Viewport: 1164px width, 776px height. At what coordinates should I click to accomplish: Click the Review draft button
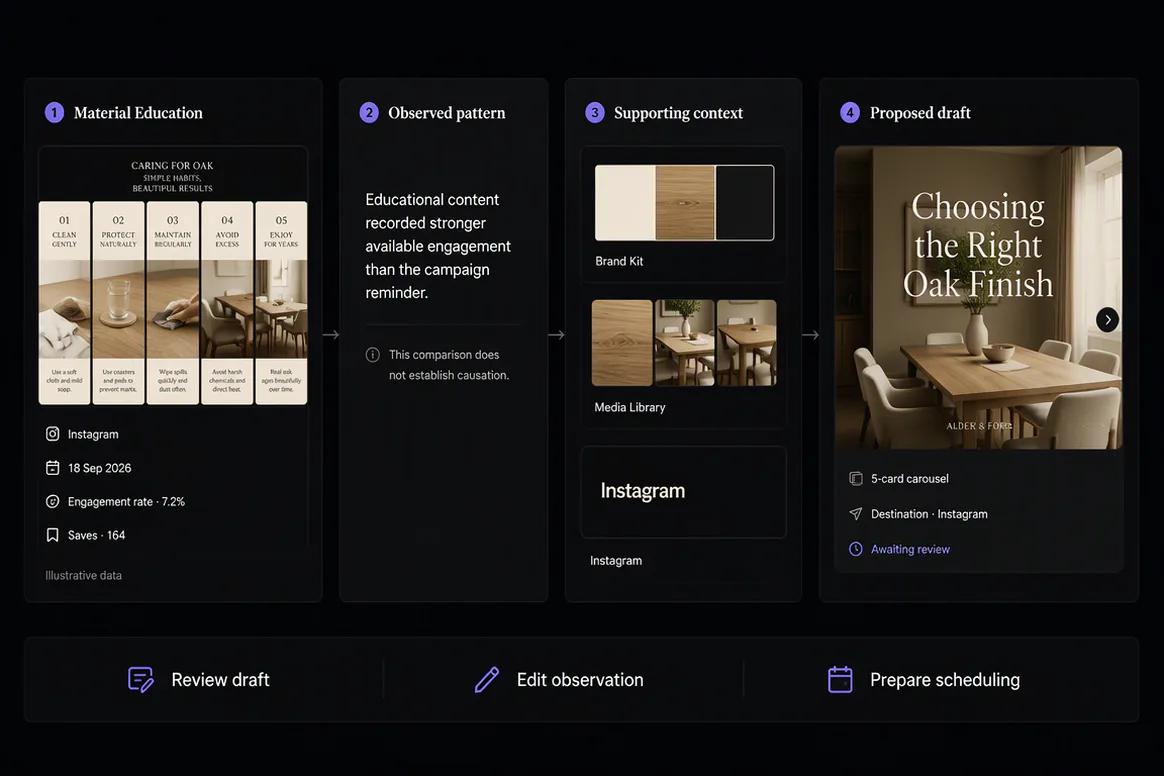(198, 679)
